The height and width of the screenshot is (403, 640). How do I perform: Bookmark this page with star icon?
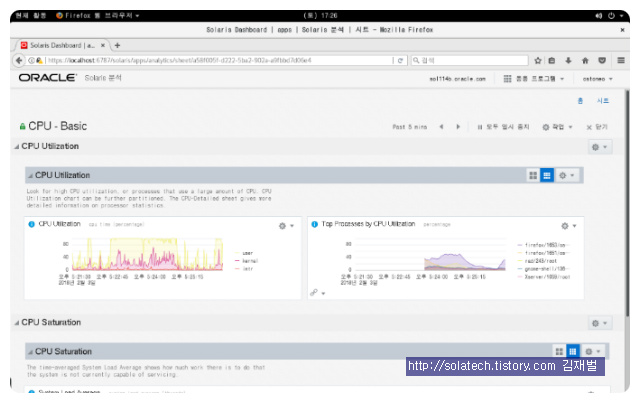[538, 60]
